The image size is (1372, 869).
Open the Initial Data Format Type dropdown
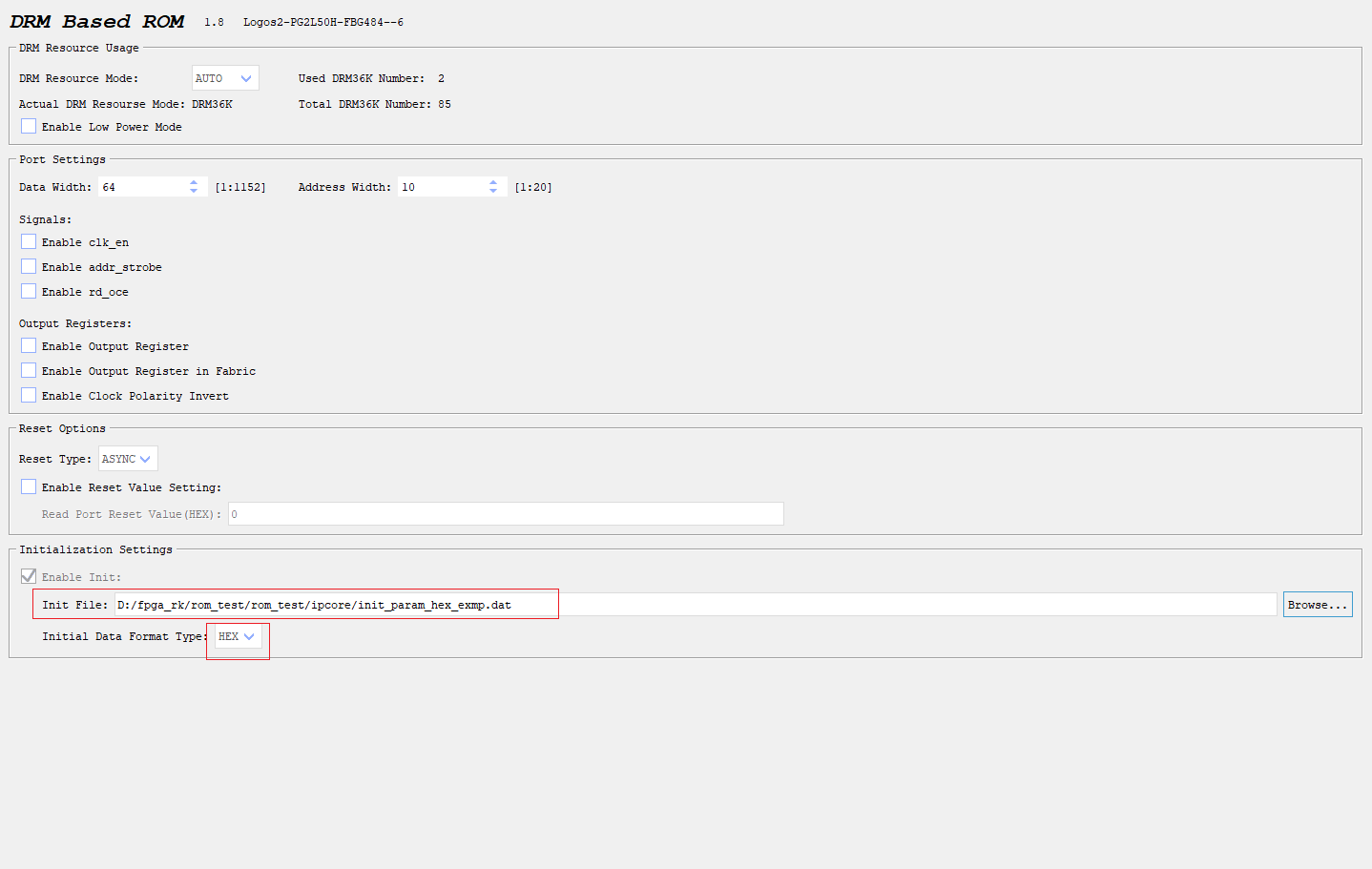[237, 635]
